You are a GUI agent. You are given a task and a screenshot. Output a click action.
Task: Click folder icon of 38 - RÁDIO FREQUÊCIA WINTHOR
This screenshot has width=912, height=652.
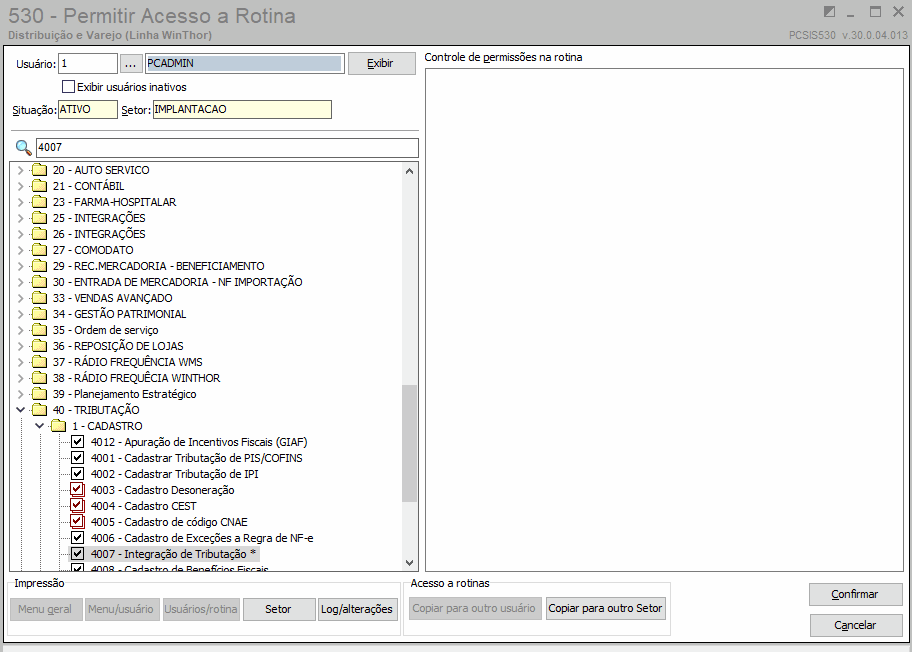pyautogui.click(x=40, y=378)
